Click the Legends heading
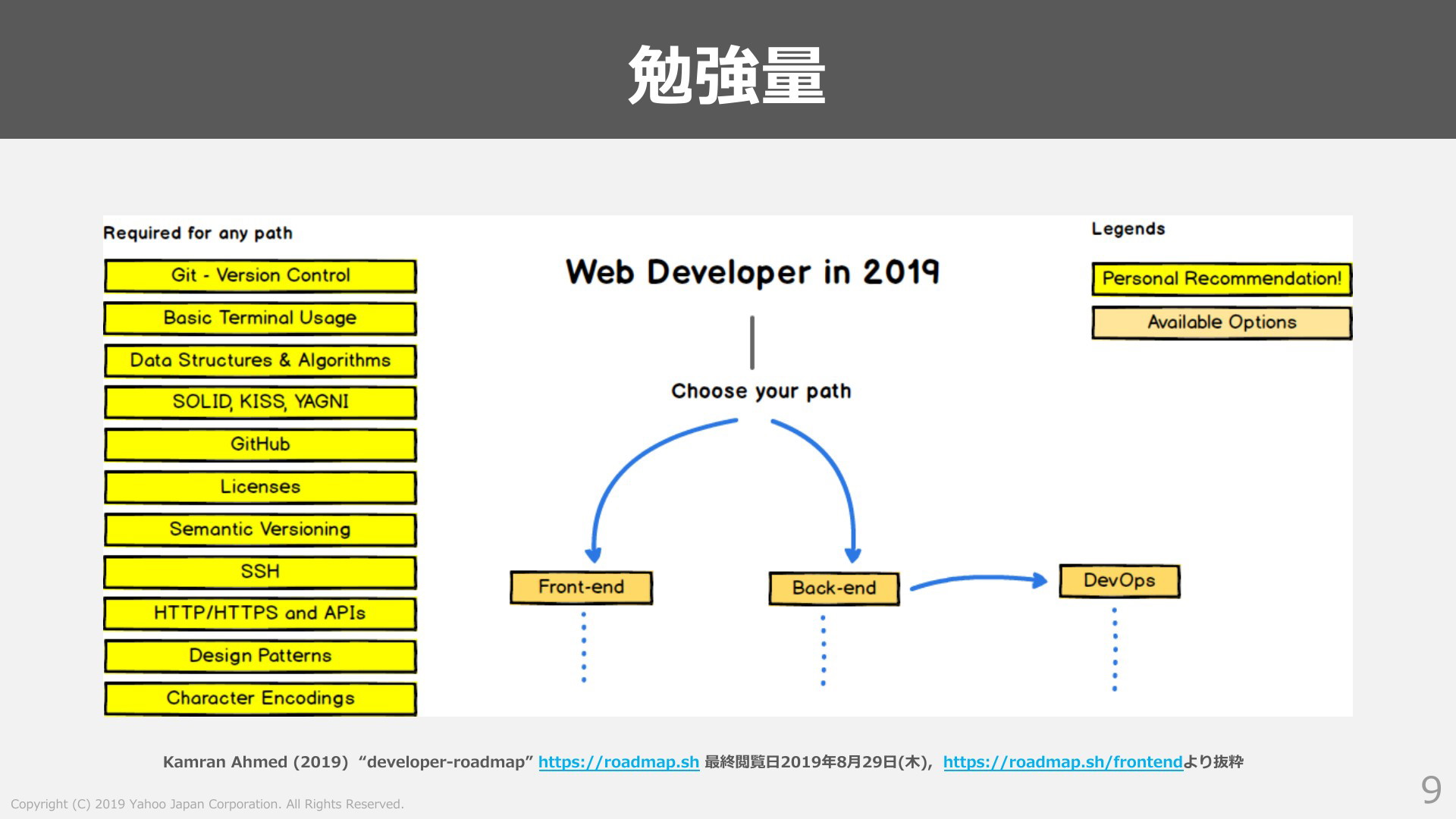This screenshot has width=1456, height=819. [1128, 229]
